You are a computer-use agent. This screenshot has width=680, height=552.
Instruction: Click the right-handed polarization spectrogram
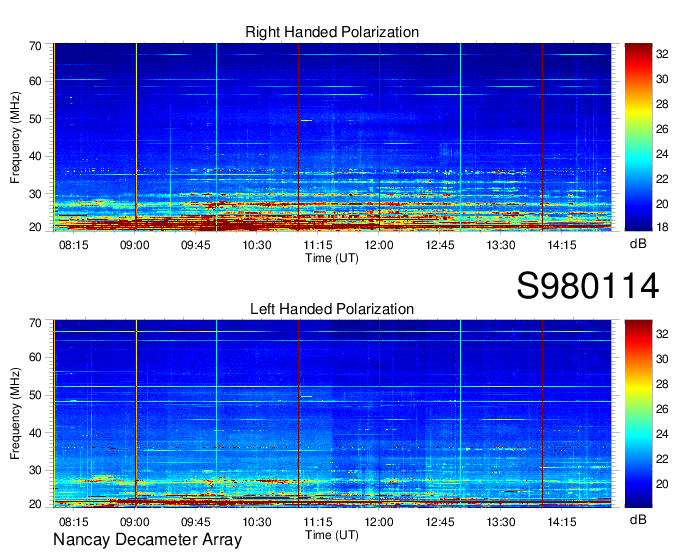pyautogui.click(x=332, y=137)
